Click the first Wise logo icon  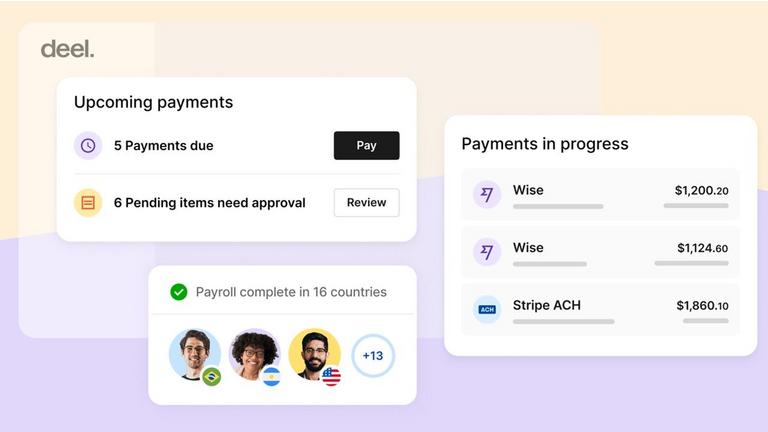point(487,195)
